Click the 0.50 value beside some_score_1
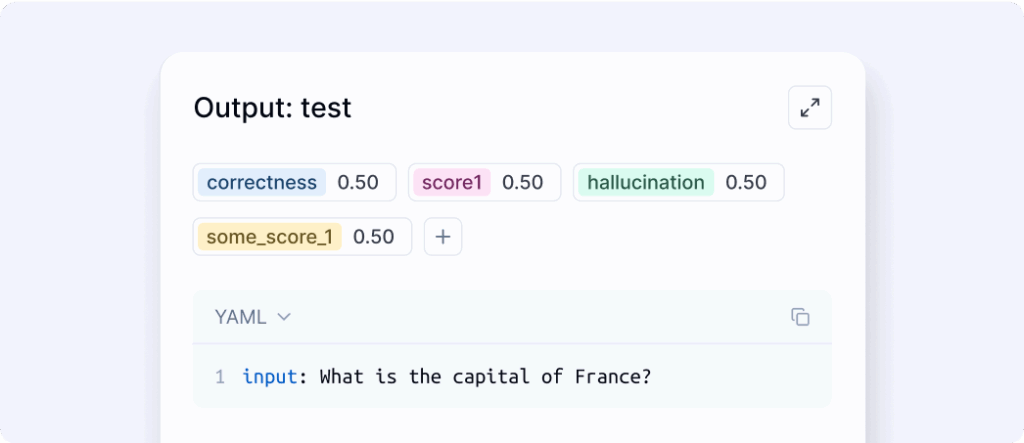This screenshot has width=1024, height=443. [374, 237]
